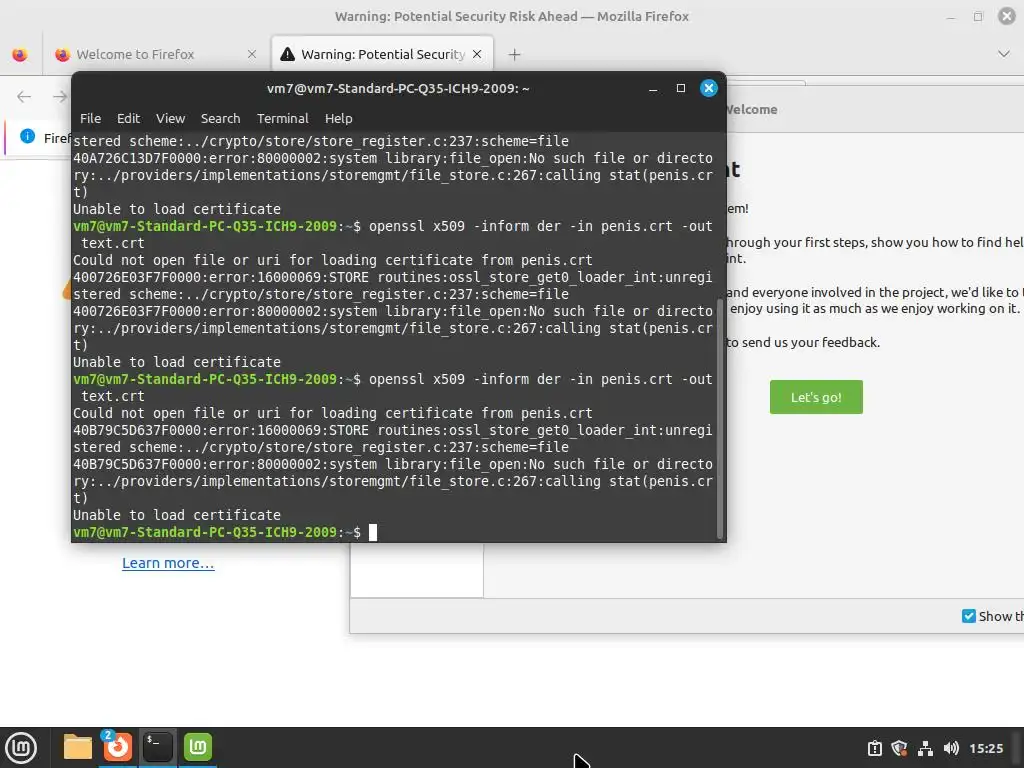Switch to Welcome to Firefox tab
Image resolution: width=1024 pixels, height=768 pixels.
[153, 54]
